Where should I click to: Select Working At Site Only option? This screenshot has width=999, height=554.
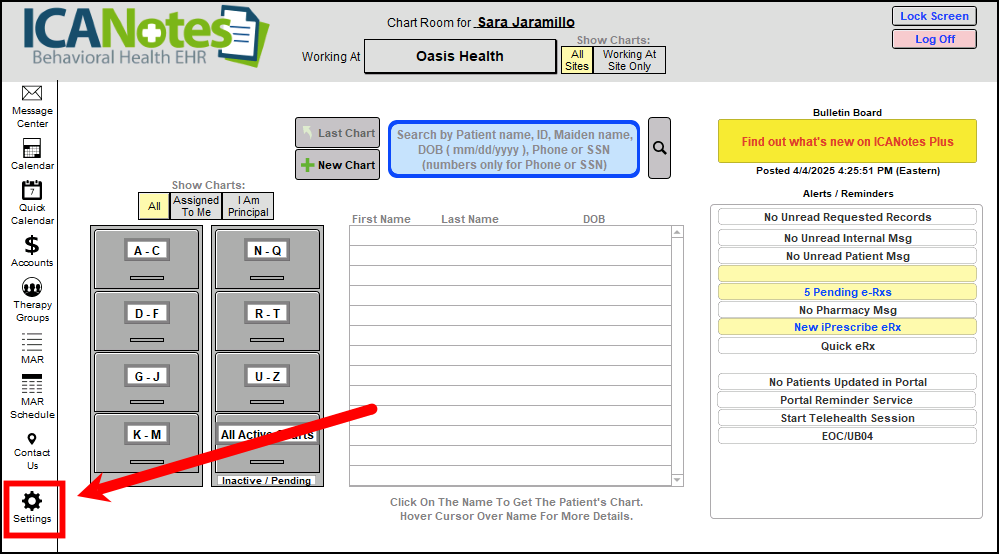pos(629,60)
